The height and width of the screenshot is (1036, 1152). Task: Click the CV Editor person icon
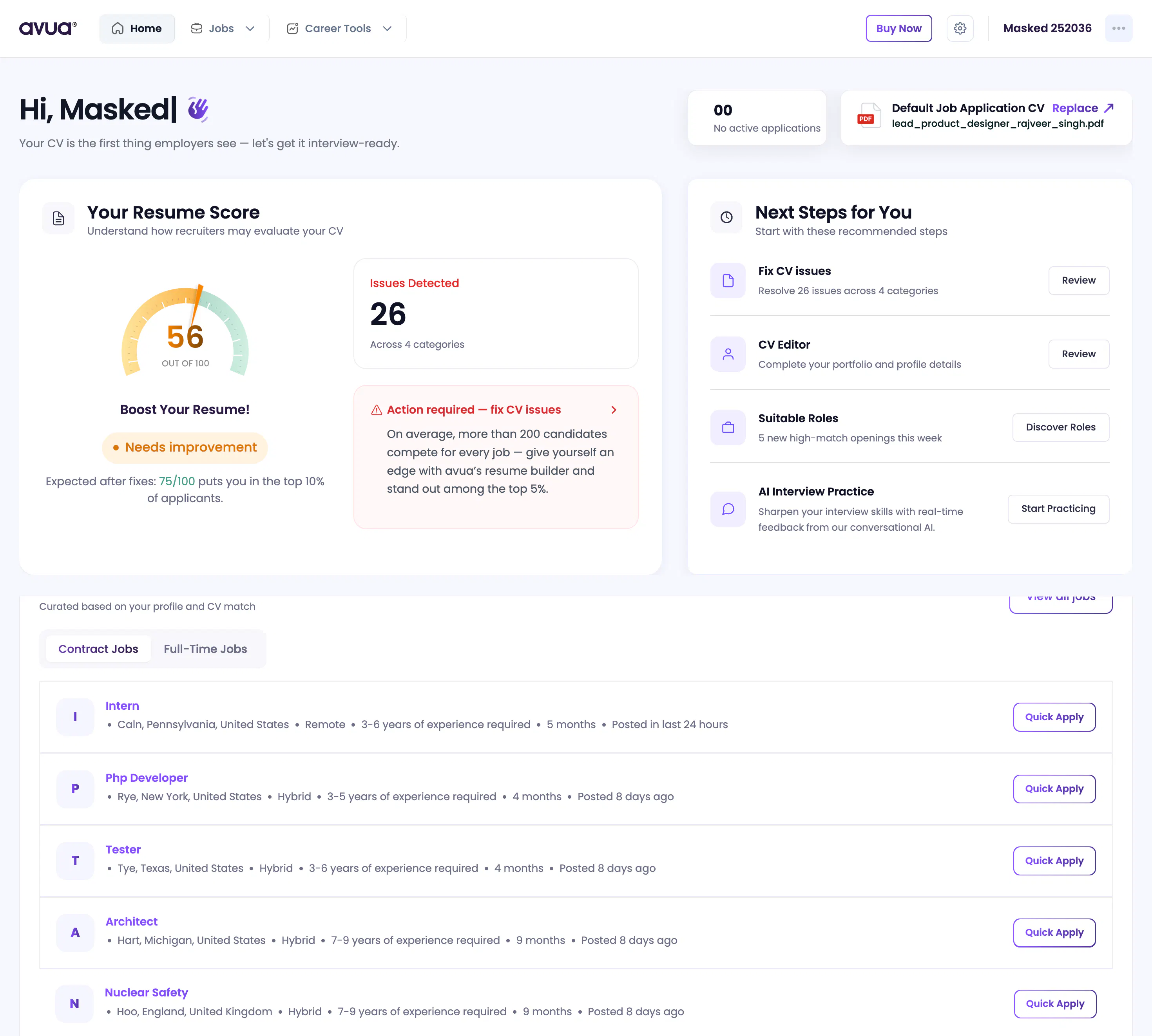click(x=728, y=354)
